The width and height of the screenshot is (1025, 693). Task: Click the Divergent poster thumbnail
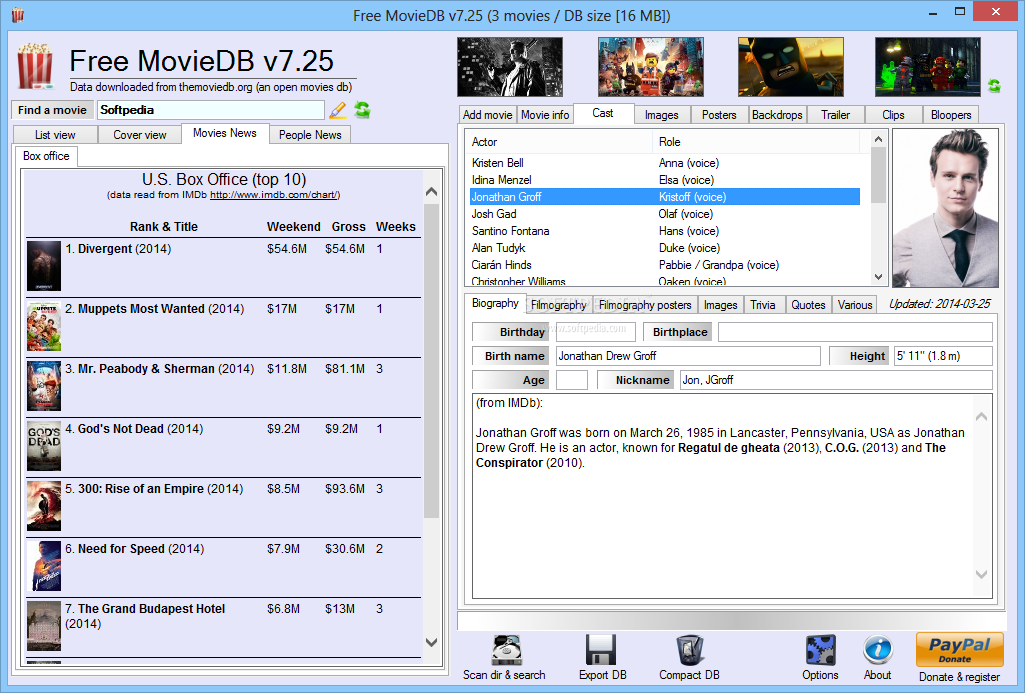pyautogui.click(x=44, y=266)
